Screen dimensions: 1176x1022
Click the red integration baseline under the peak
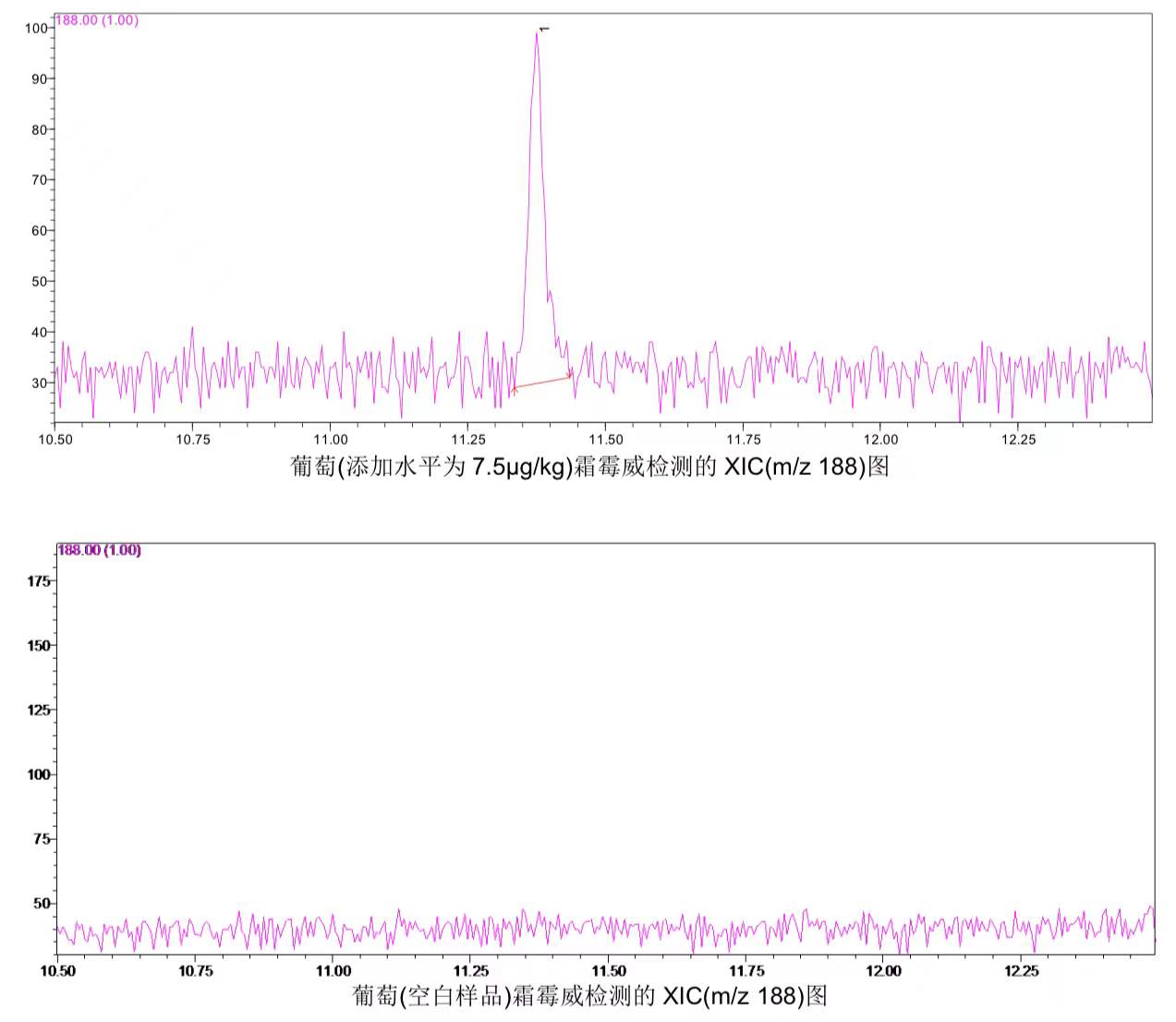point(542,382)
